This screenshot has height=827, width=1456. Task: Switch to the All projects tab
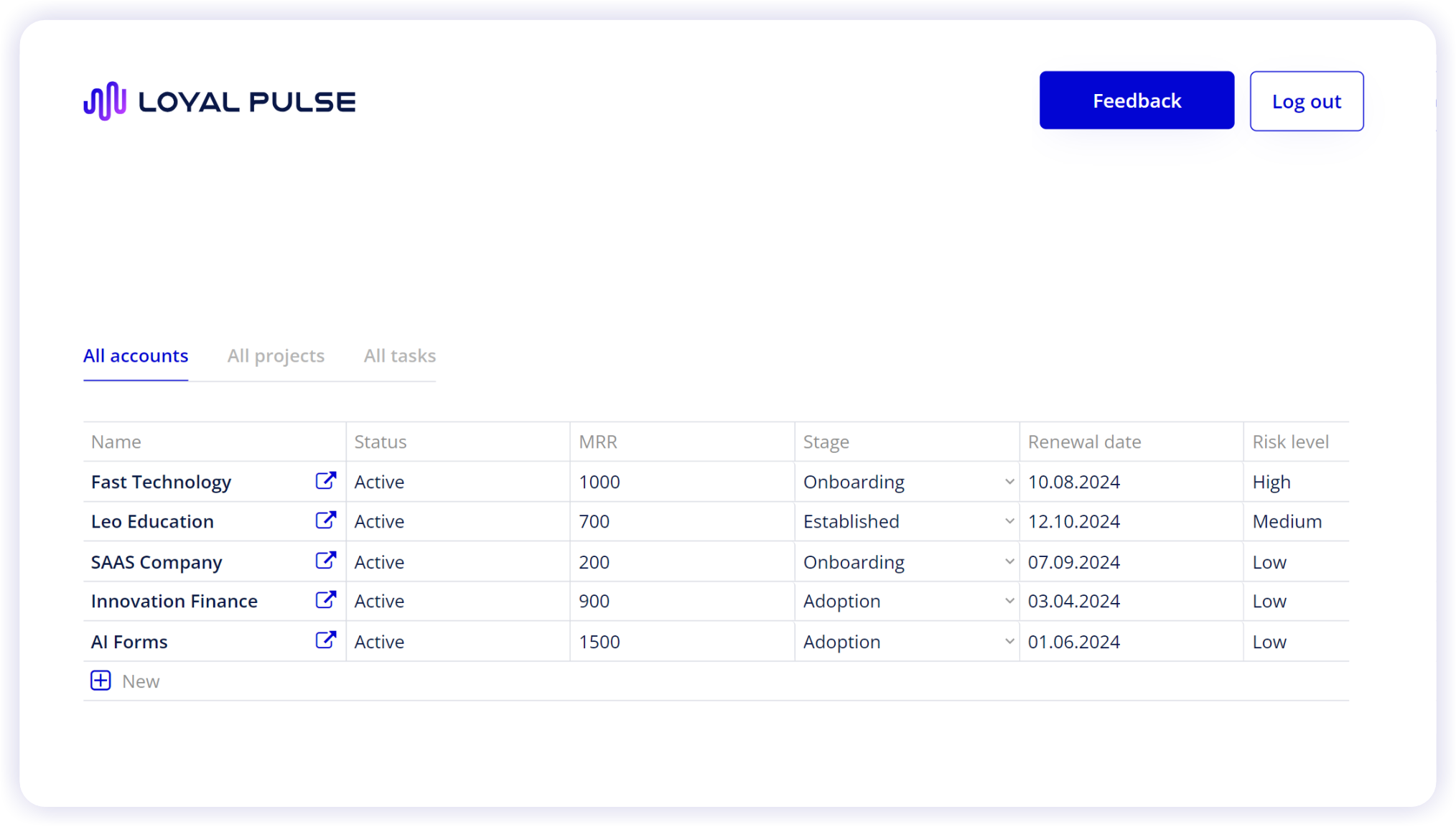coord(276,355)
